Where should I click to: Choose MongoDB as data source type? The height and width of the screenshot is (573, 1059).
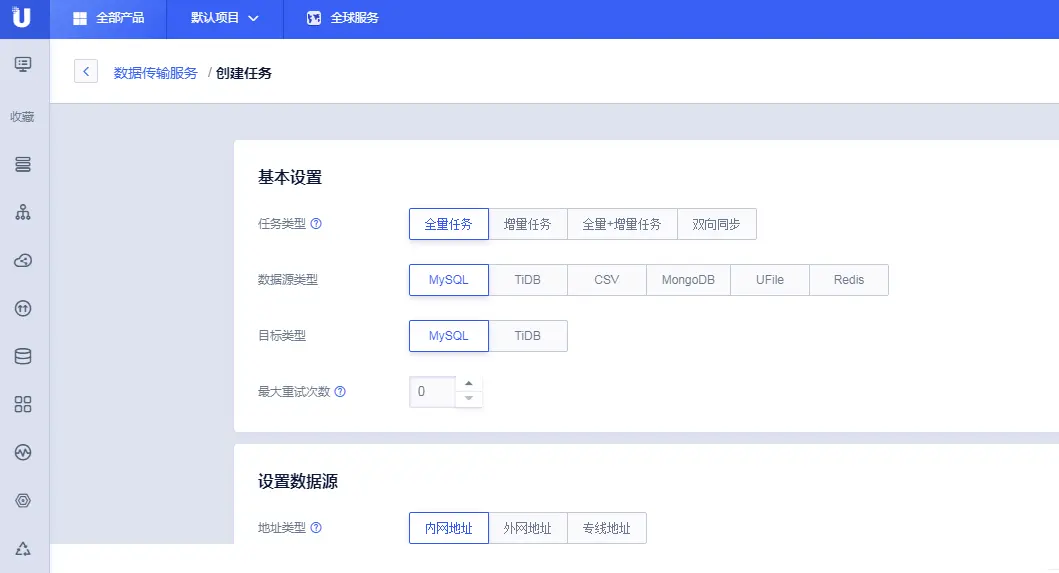(688, 280)
